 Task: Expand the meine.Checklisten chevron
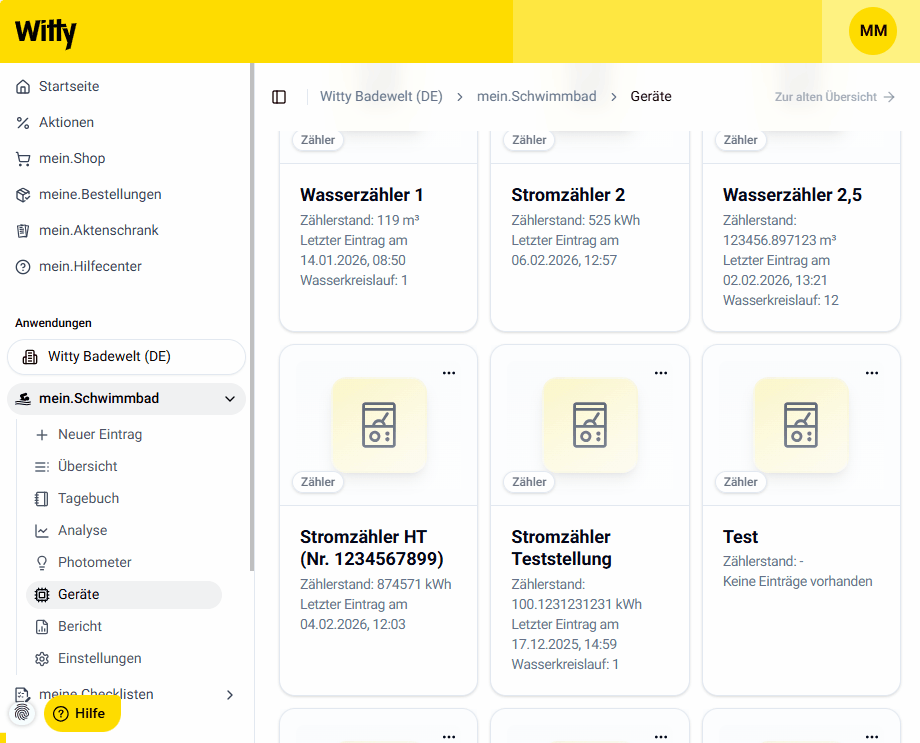[x=230, y=695]
